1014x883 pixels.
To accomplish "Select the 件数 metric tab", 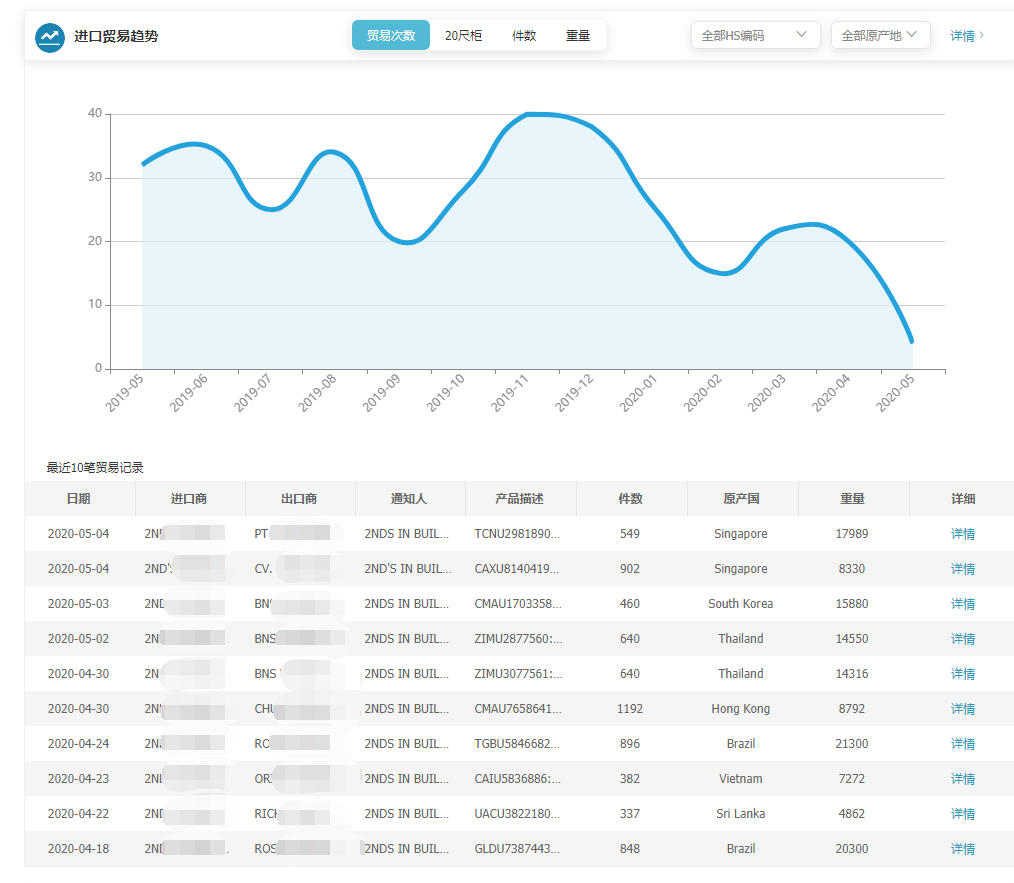I will point(524,34).
